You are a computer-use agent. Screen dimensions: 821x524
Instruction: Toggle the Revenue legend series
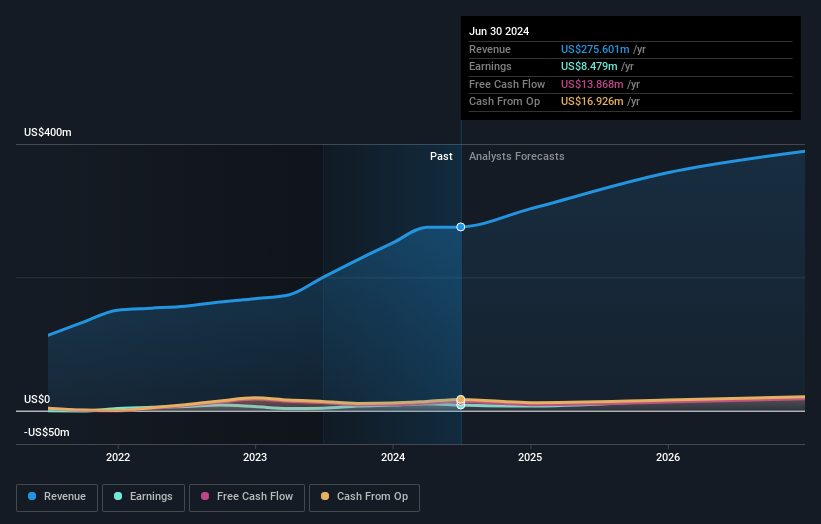point(57,497)
